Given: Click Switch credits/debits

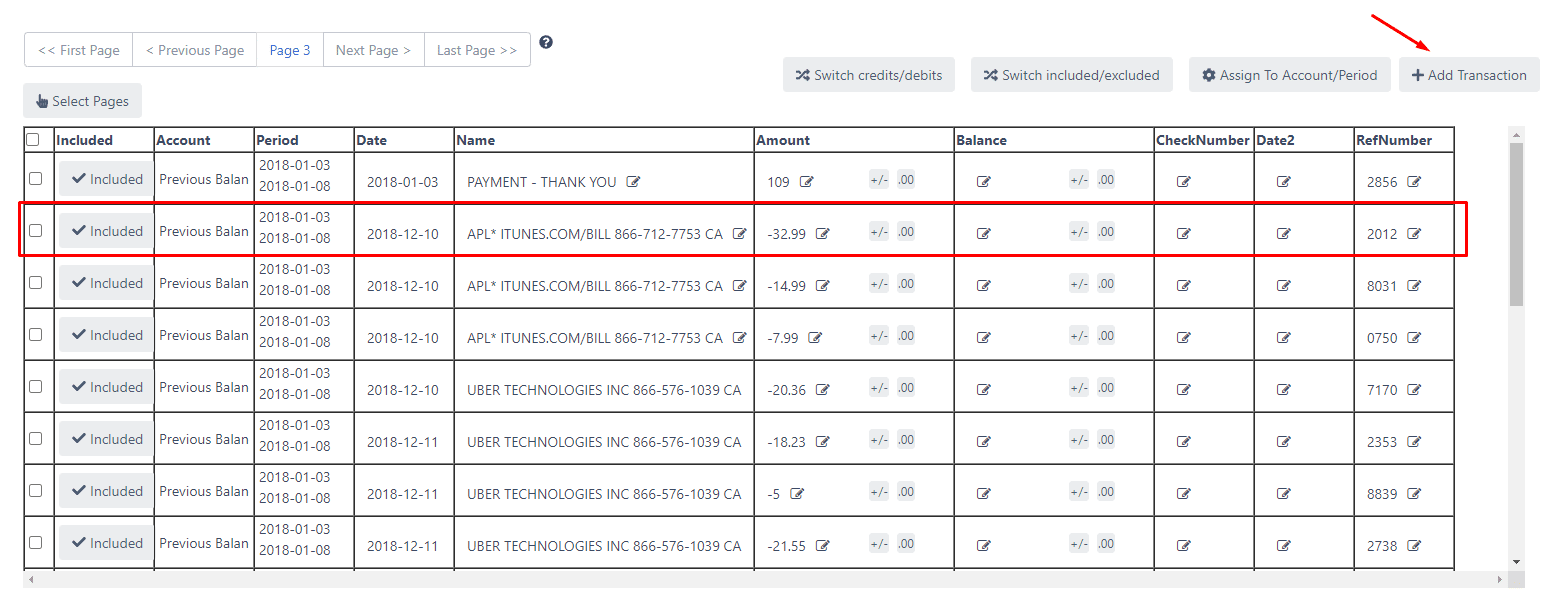Looking at the screenshot, I should [x=868, y=74].
